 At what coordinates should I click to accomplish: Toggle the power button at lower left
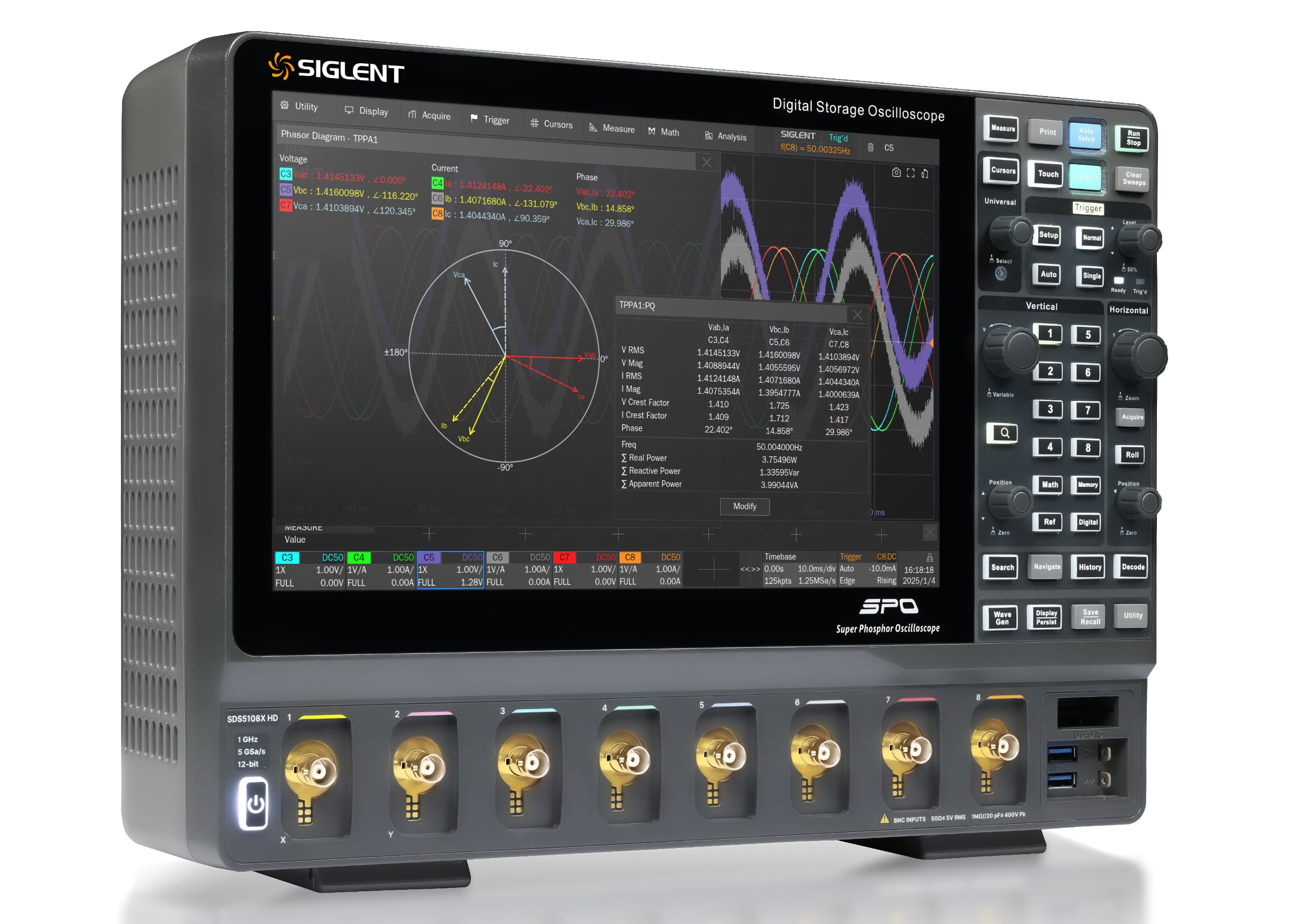[x=255, y=803]
